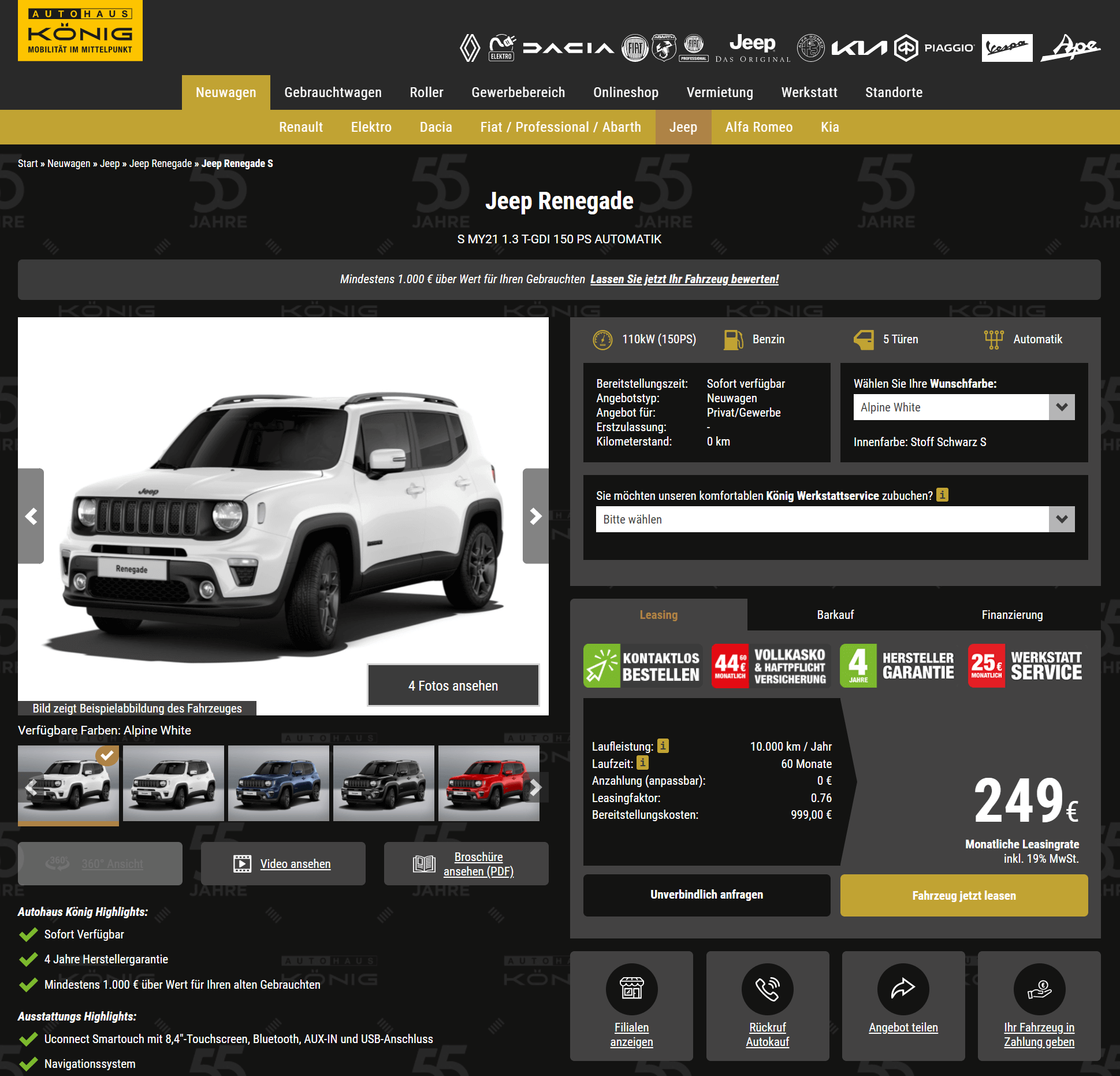This screenshot has width=1120, height=1076.
Task: Click Kontaktlos Bestellen badge
Action: tap(642, 666)
